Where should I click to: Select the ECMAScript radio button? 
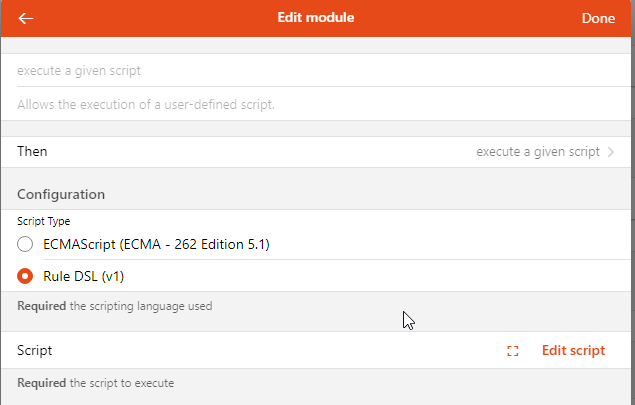pos(26,244)
